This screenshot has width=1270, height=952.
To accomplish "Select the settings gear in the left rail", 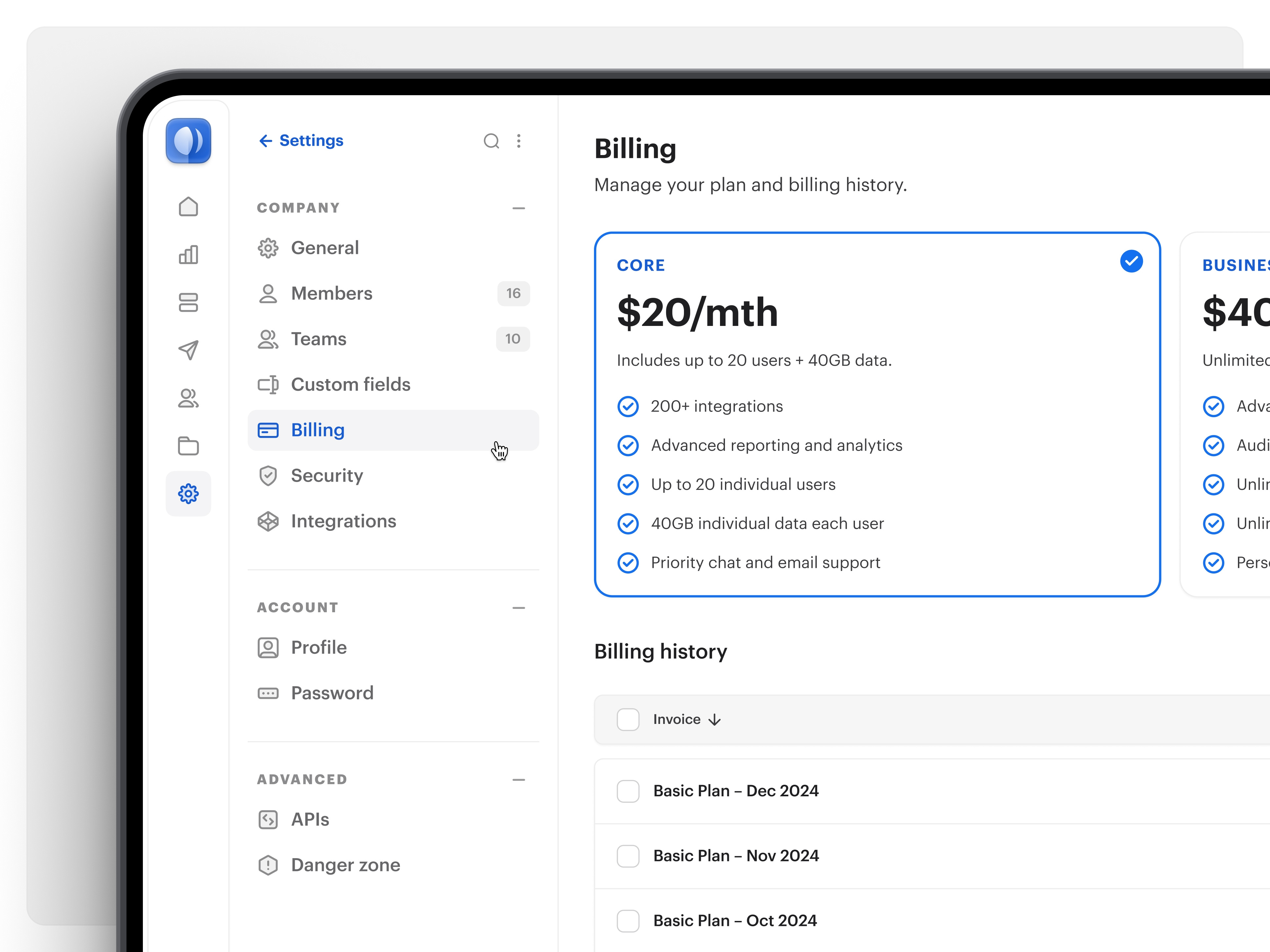I will (x=188, y=494).
